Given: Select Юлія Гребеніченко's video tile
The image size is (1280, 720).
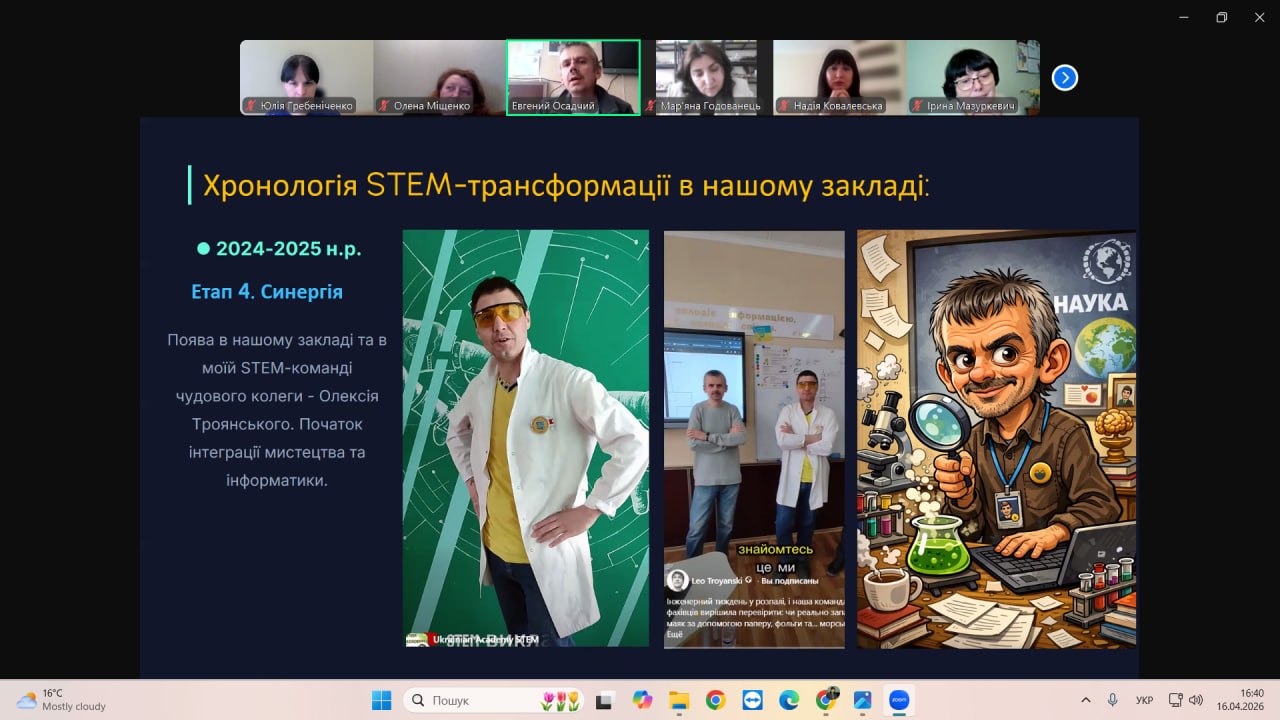Looking at the screenshot, I should point(306,77).
